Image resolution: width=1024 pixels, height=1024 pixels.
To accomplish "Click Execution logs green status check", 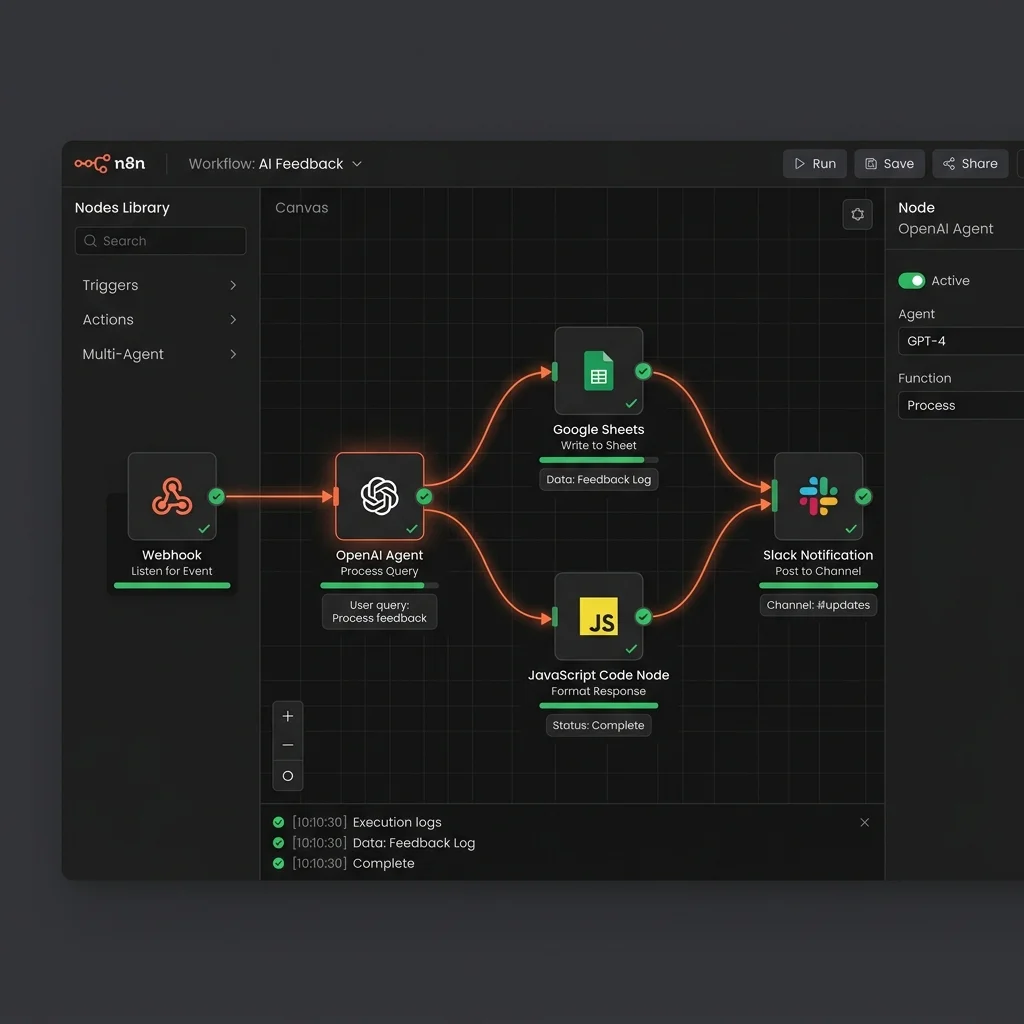I will tap(278, 822).
